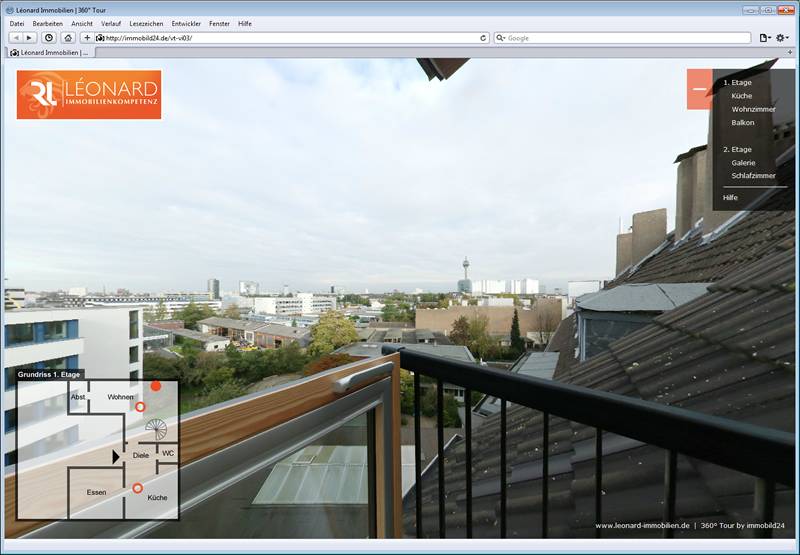
Task: Click the browser forward arrow
Action: tap(29, 38)
